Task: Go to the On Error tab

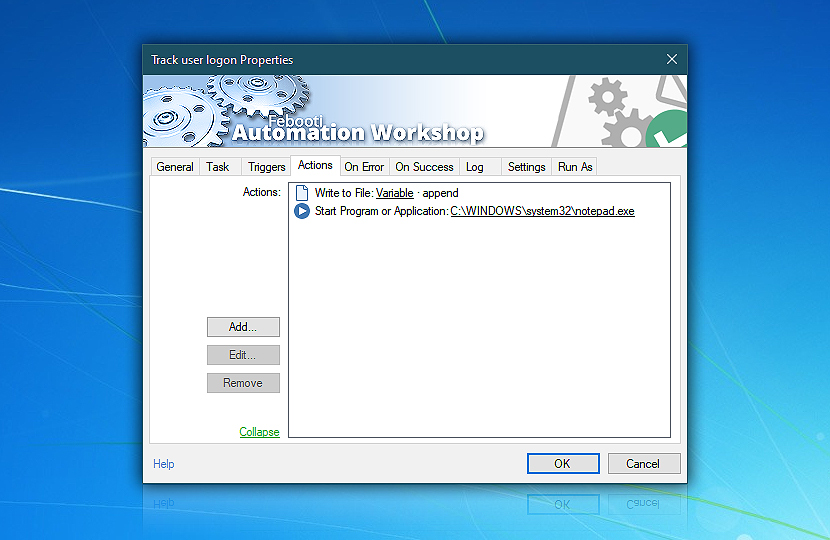Action: coord(364,167)
